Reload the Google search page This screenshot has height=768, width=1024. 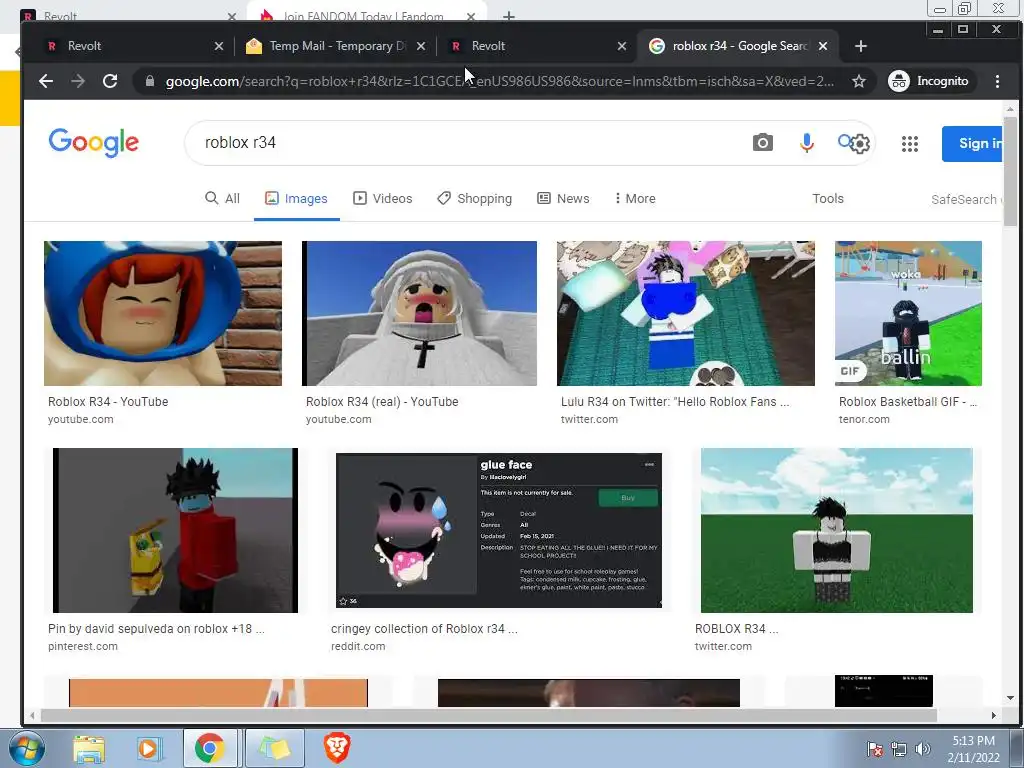(110, 81)
